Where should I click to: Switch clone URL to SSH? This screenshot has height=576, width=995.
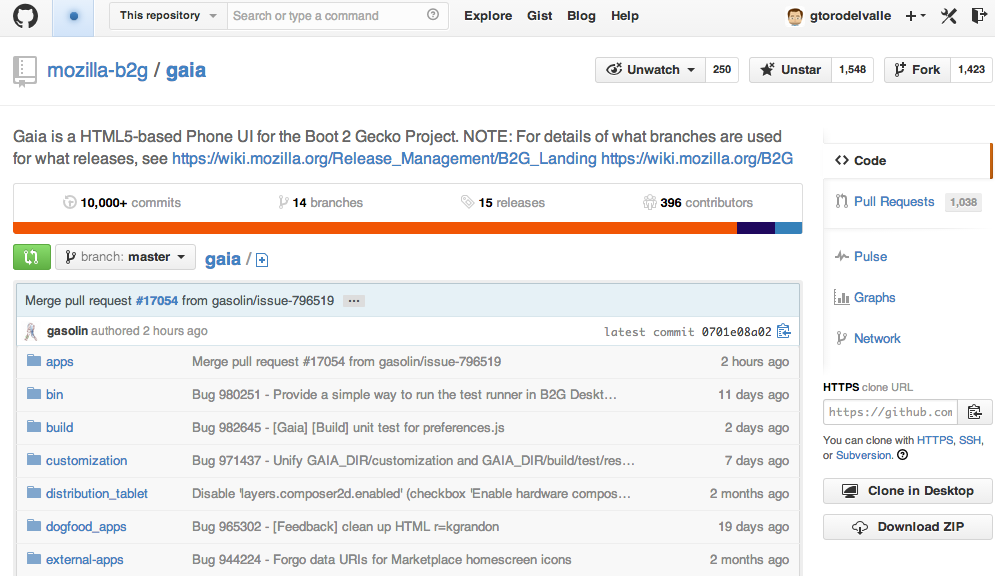(x=970, y=440)
